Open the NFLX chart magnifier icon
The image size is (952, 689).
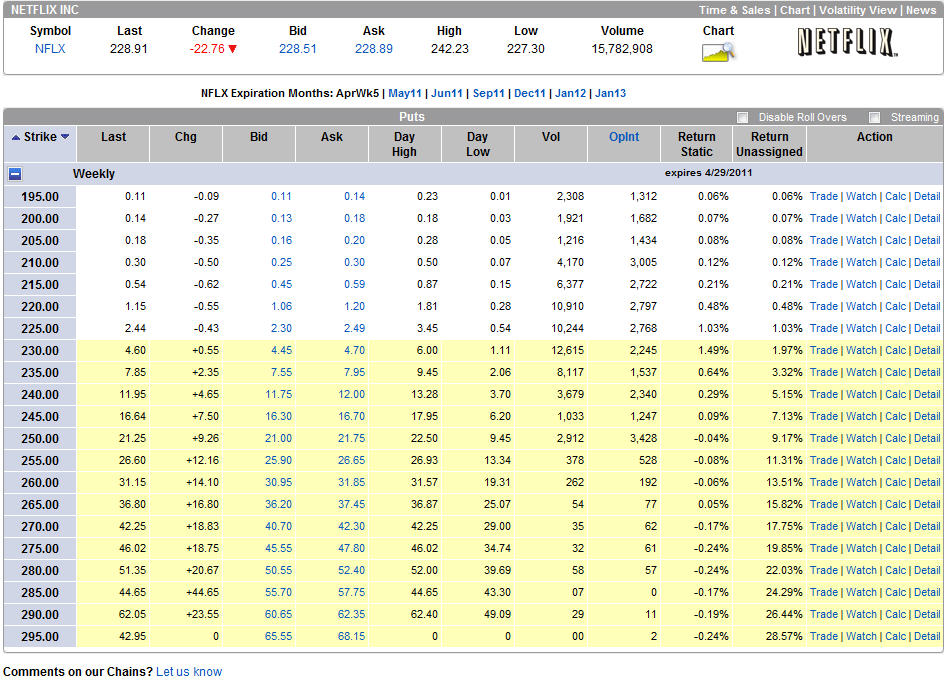(x=718, y=51)
